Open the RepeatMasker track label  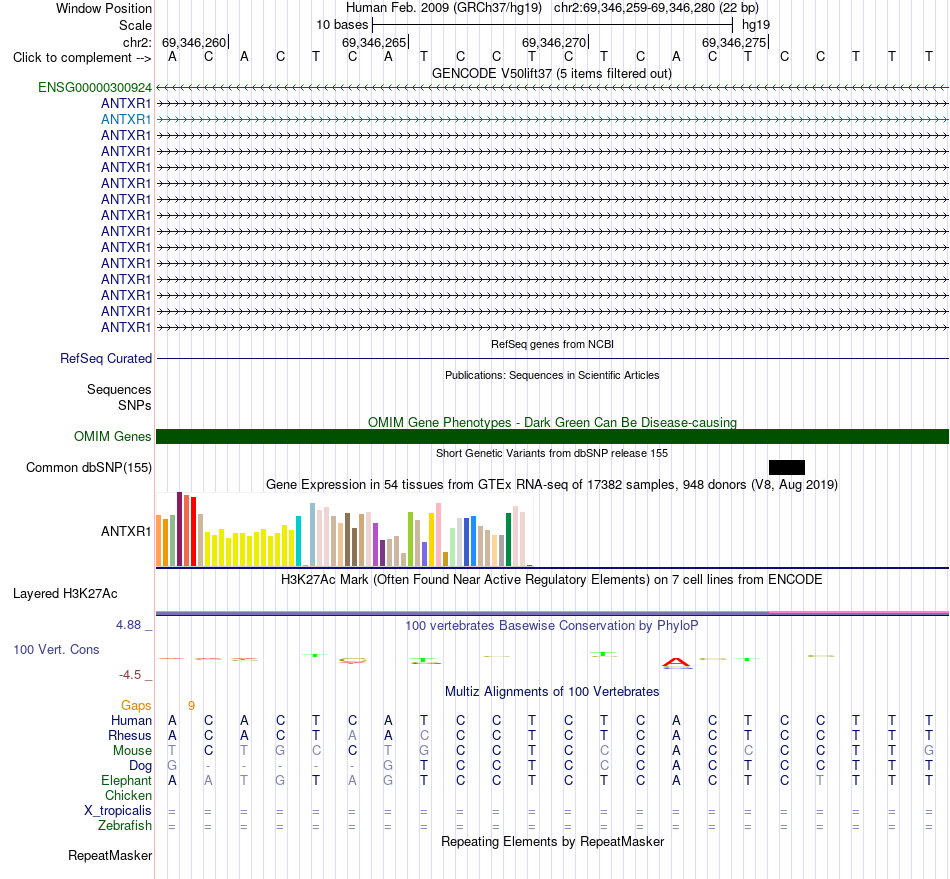point(110,855)
